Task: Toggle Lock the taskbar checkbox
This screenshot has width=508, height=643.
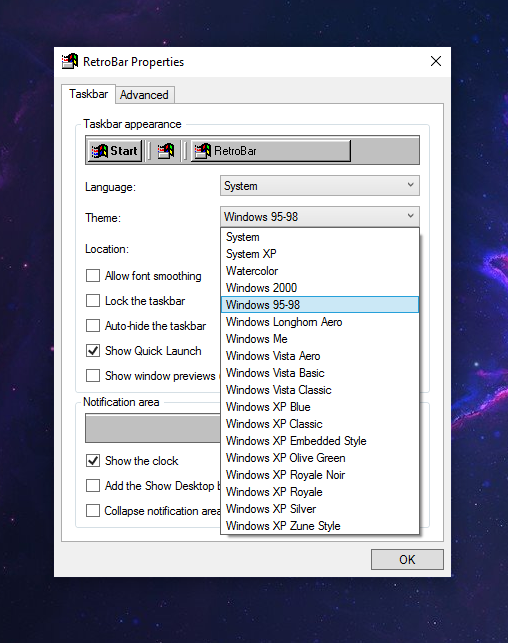Action: point(93,301)
